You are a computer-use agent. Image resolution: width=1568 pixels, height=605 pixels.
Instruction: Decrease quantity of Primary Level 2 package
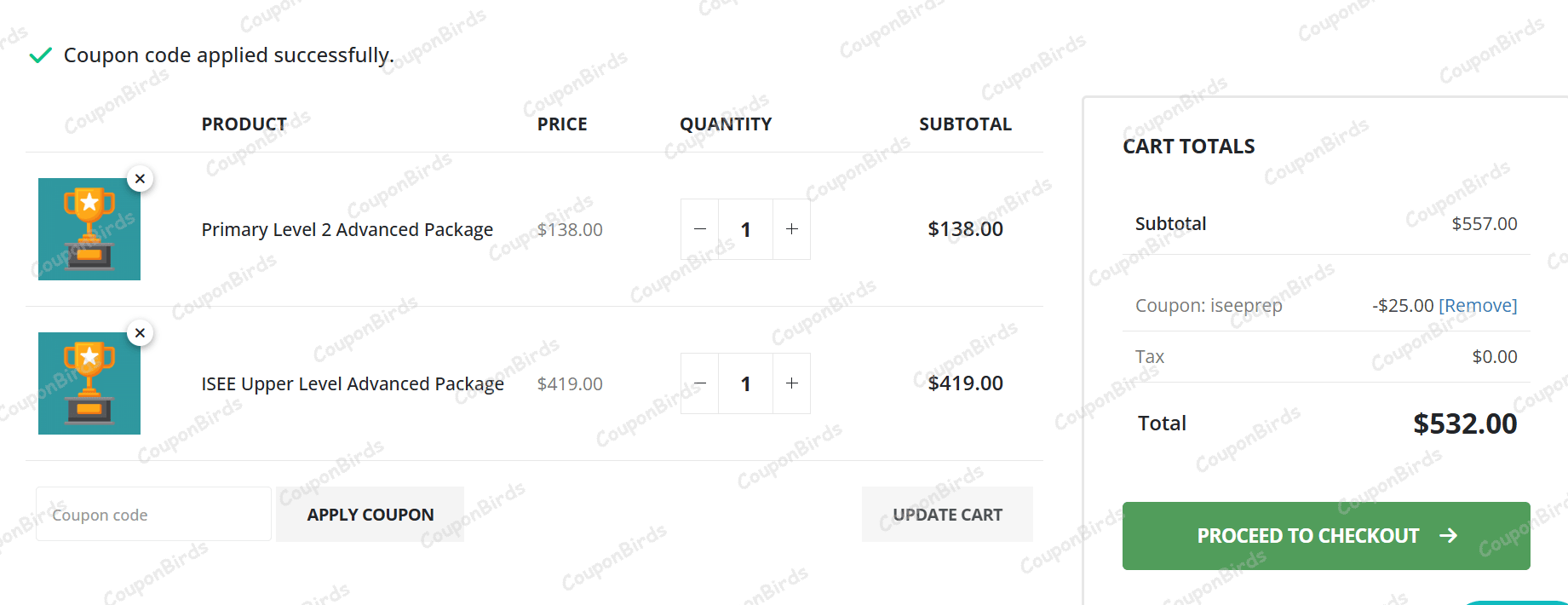[700, 229]
